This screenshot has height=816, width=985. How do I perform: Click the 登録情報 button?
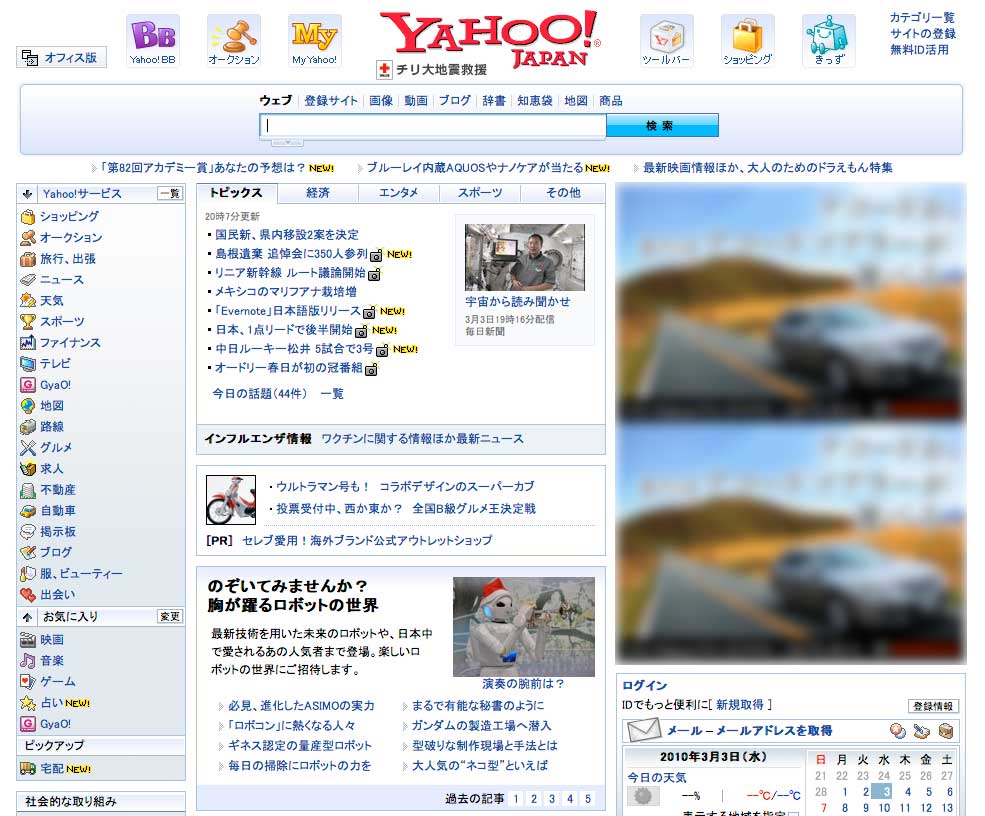click(x=933, y=706)
